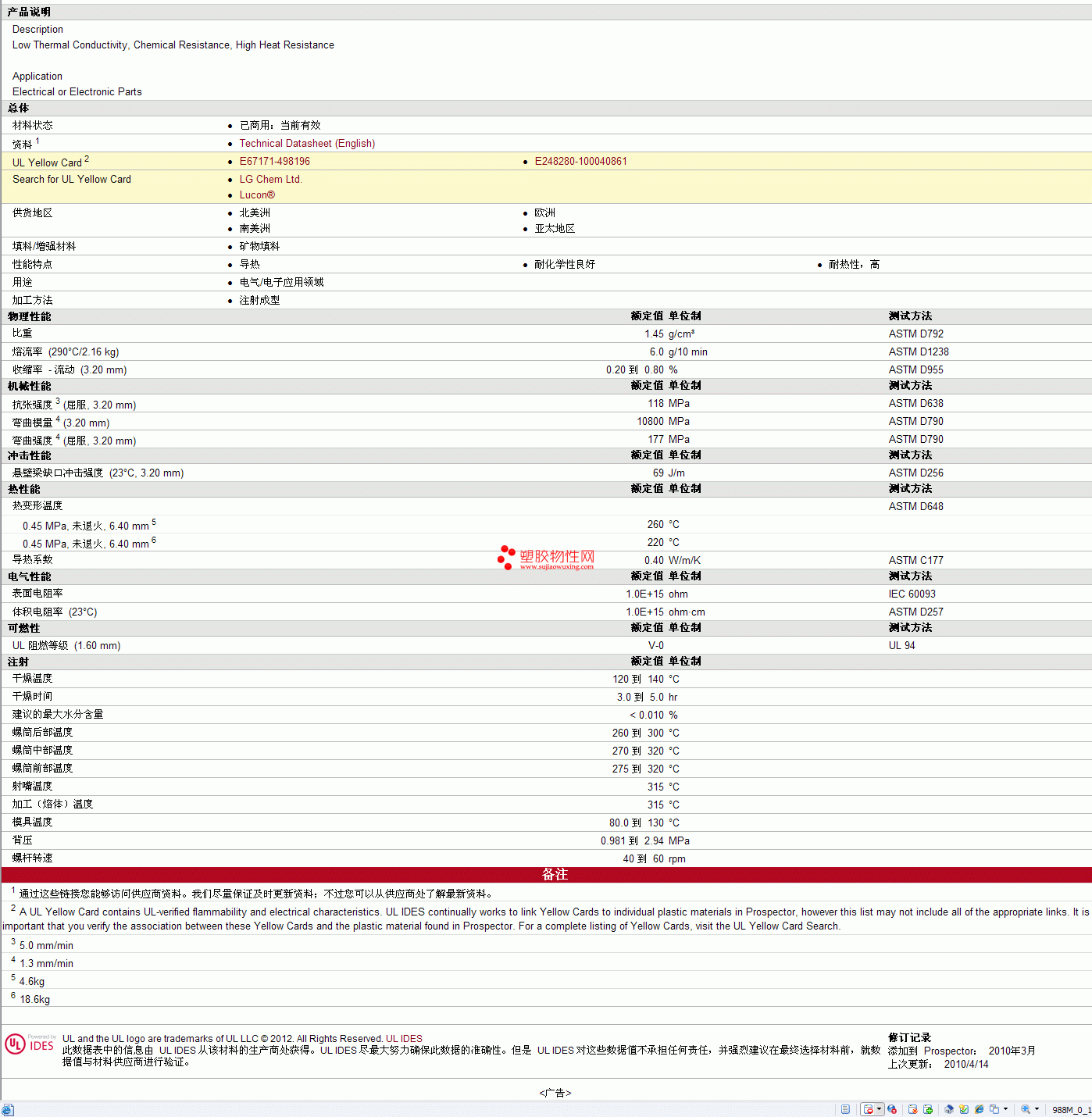Click the 5.0 mm/min footnote 3
This screenshot has height=1117, width=1092.
click(46, 946)
